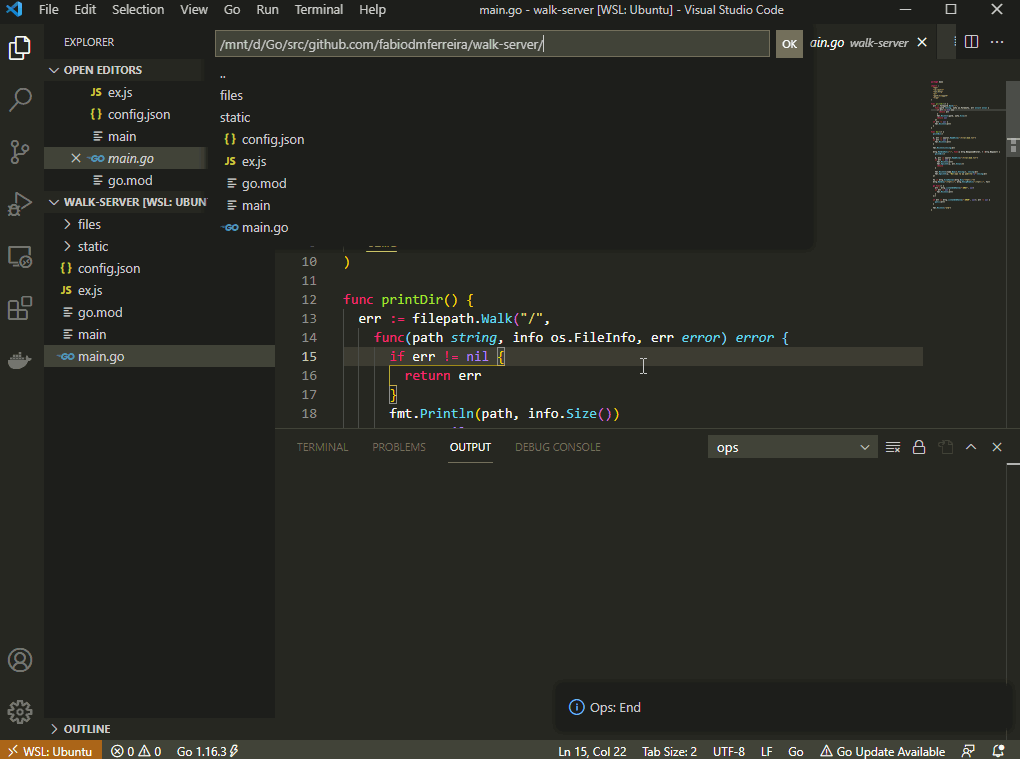The image size is (1020, 759).
Task: Click the Ln 15, Col 22 cursor position
Action: [592, 751]
